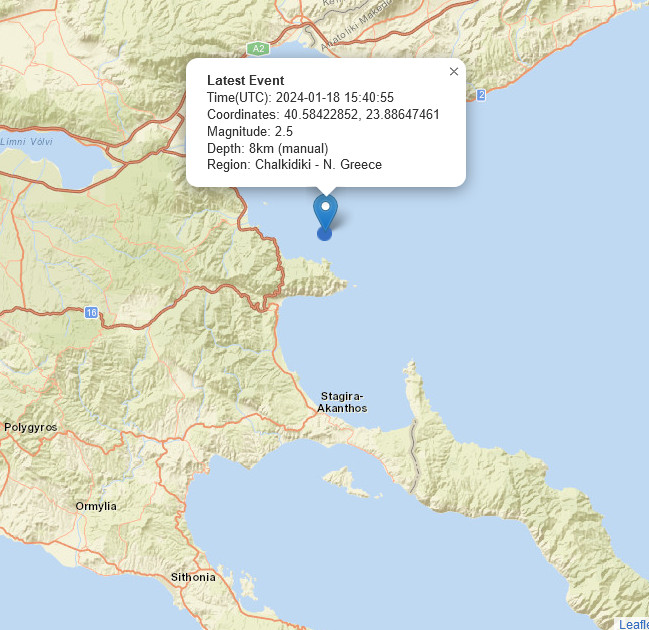Click the green A2 highway shield
The height and width of the screenshot is (630, 649).
click(258, 49)
